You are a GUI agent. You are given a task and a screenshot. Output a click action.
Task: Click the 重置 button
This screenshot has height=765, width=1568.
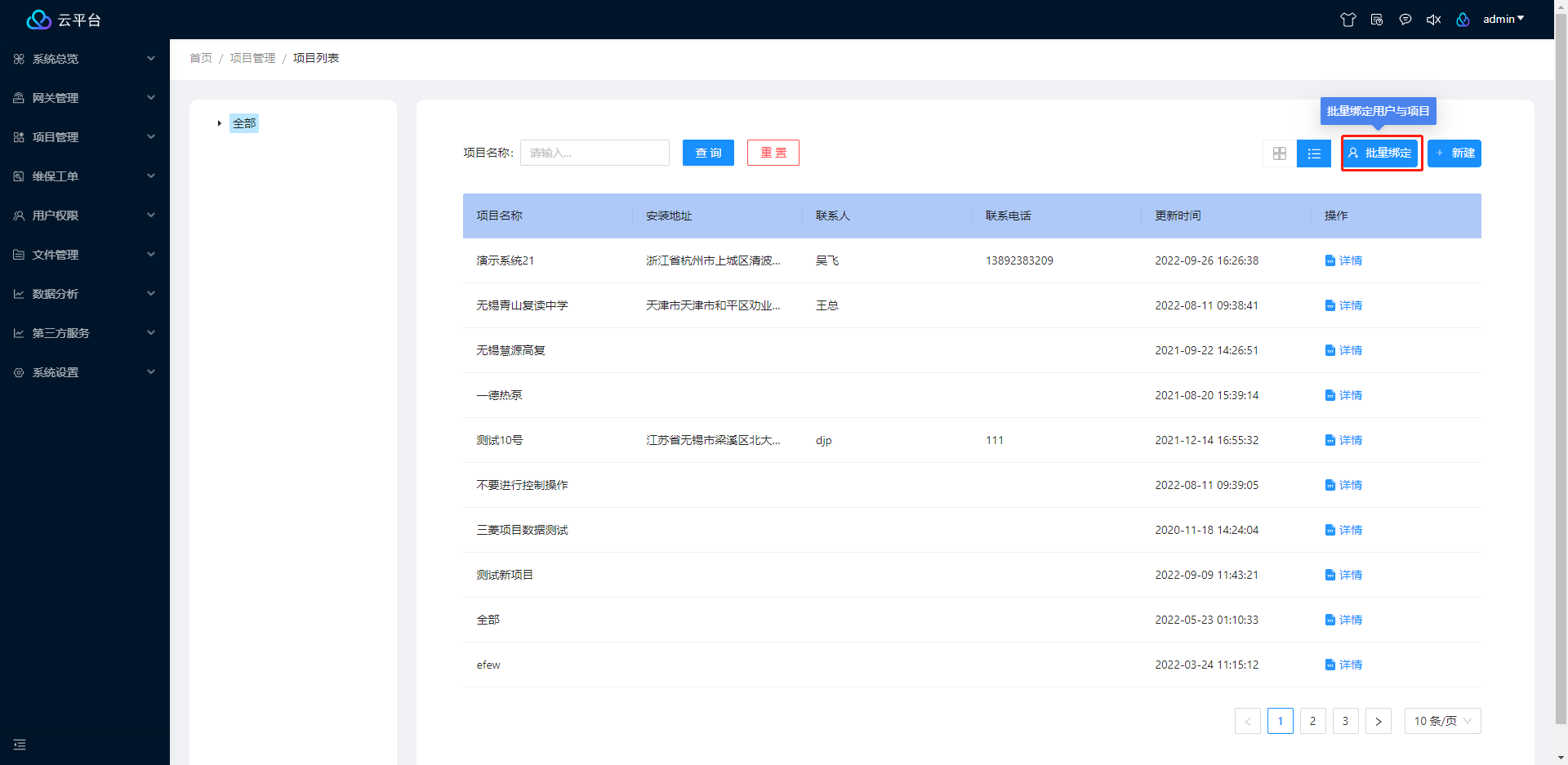(x=773, y=153)
